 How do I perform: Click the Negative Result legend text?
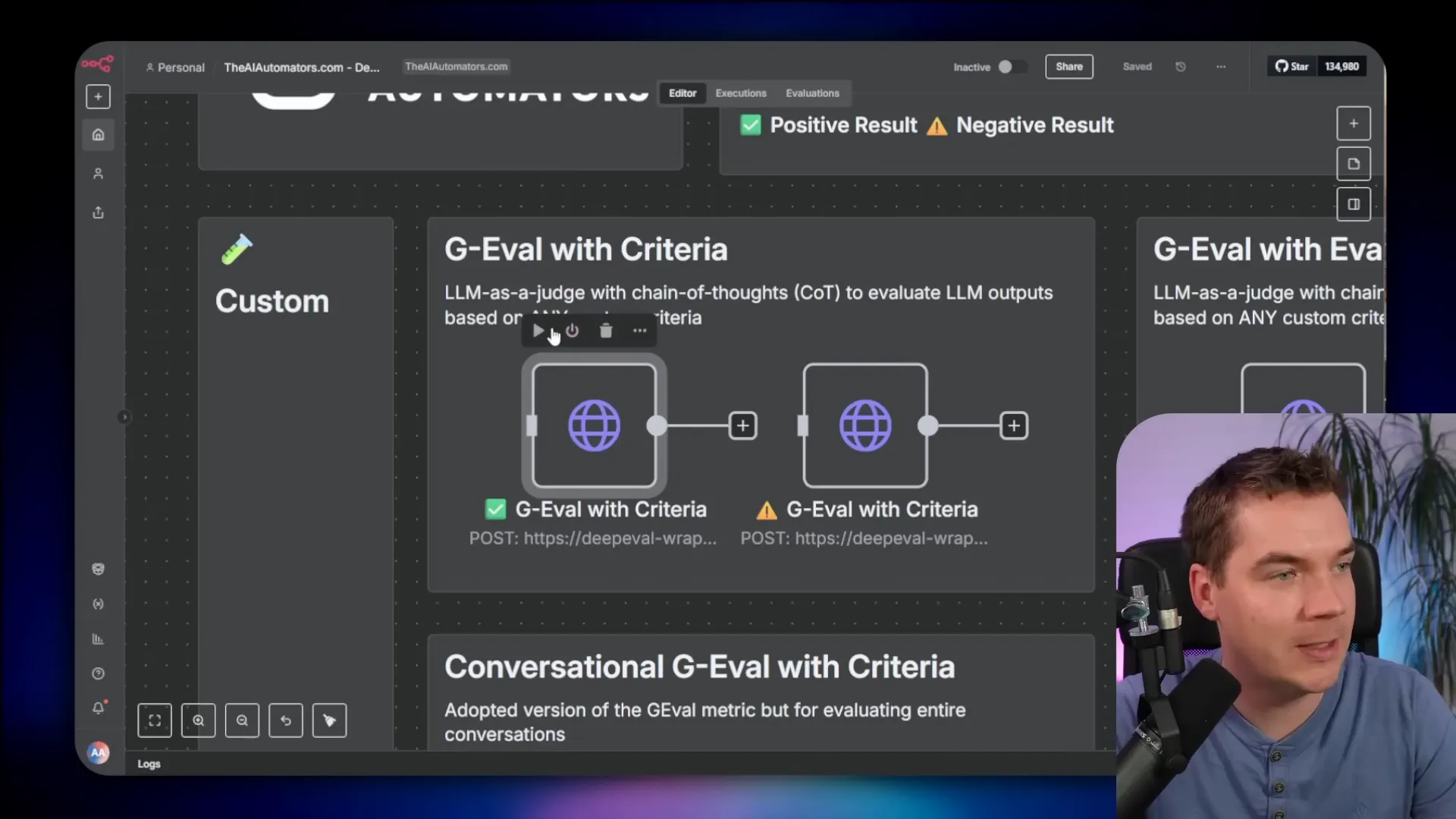1035,125
